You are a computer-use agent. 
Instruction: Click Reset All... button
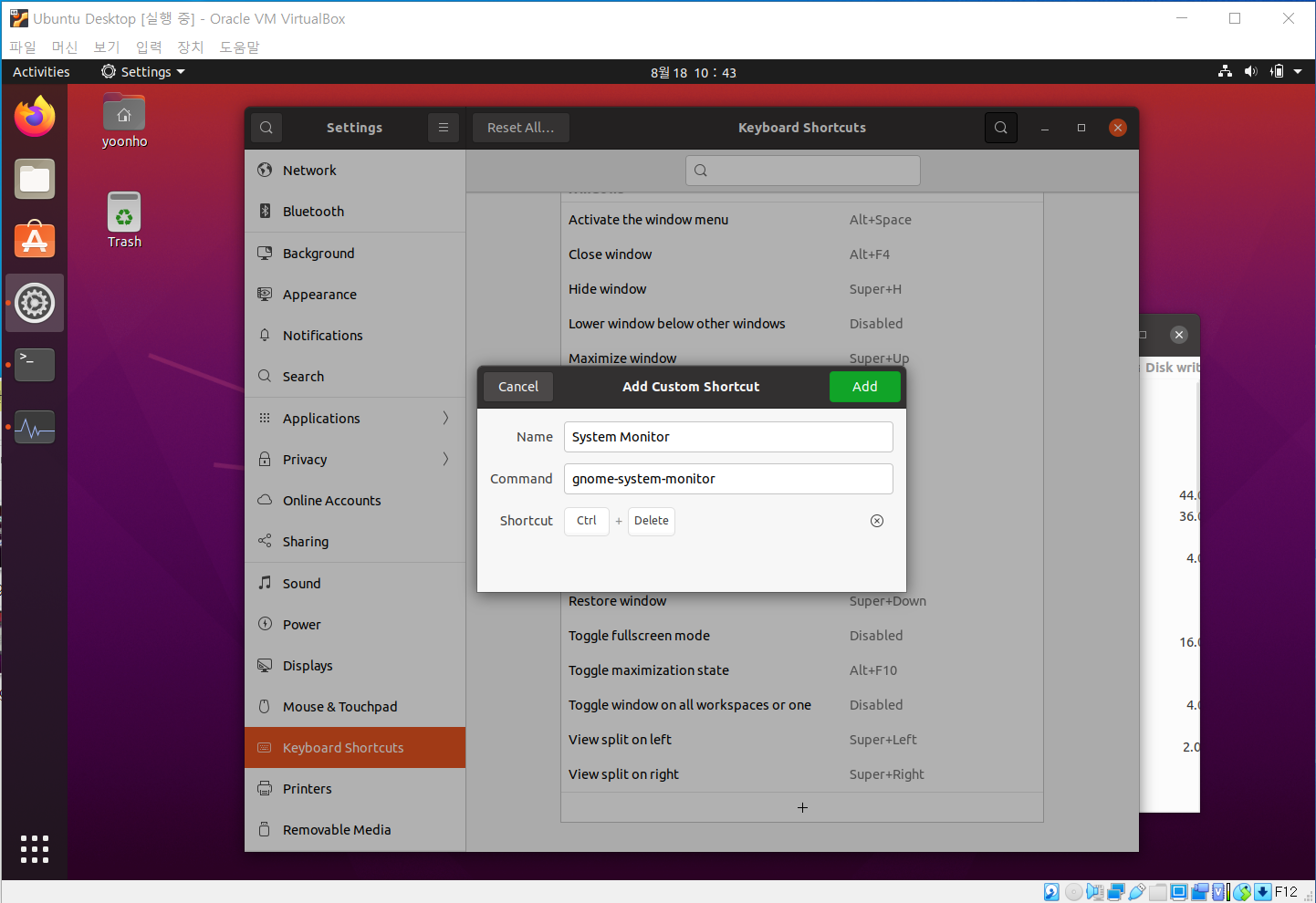521,128
